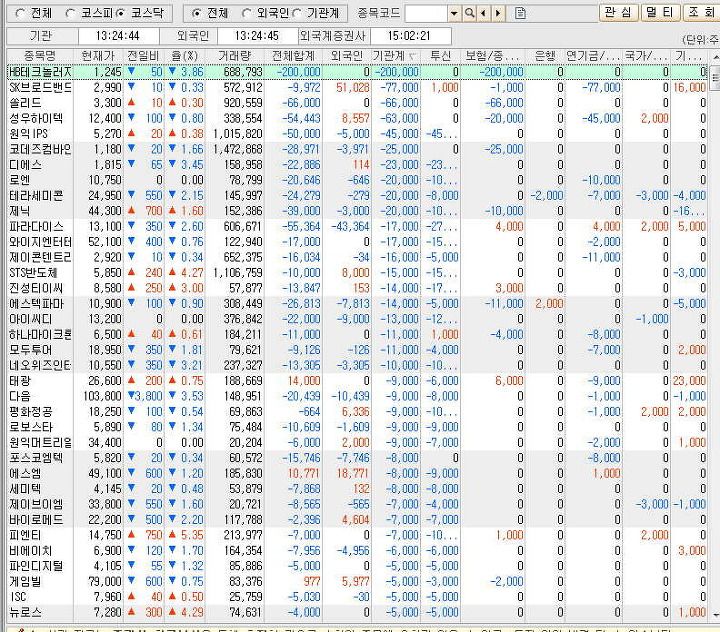Click the 기관계 column sort arrow indicator
Image resolution: width=720 pixels, height=632 pixels.
click(412, 56)
